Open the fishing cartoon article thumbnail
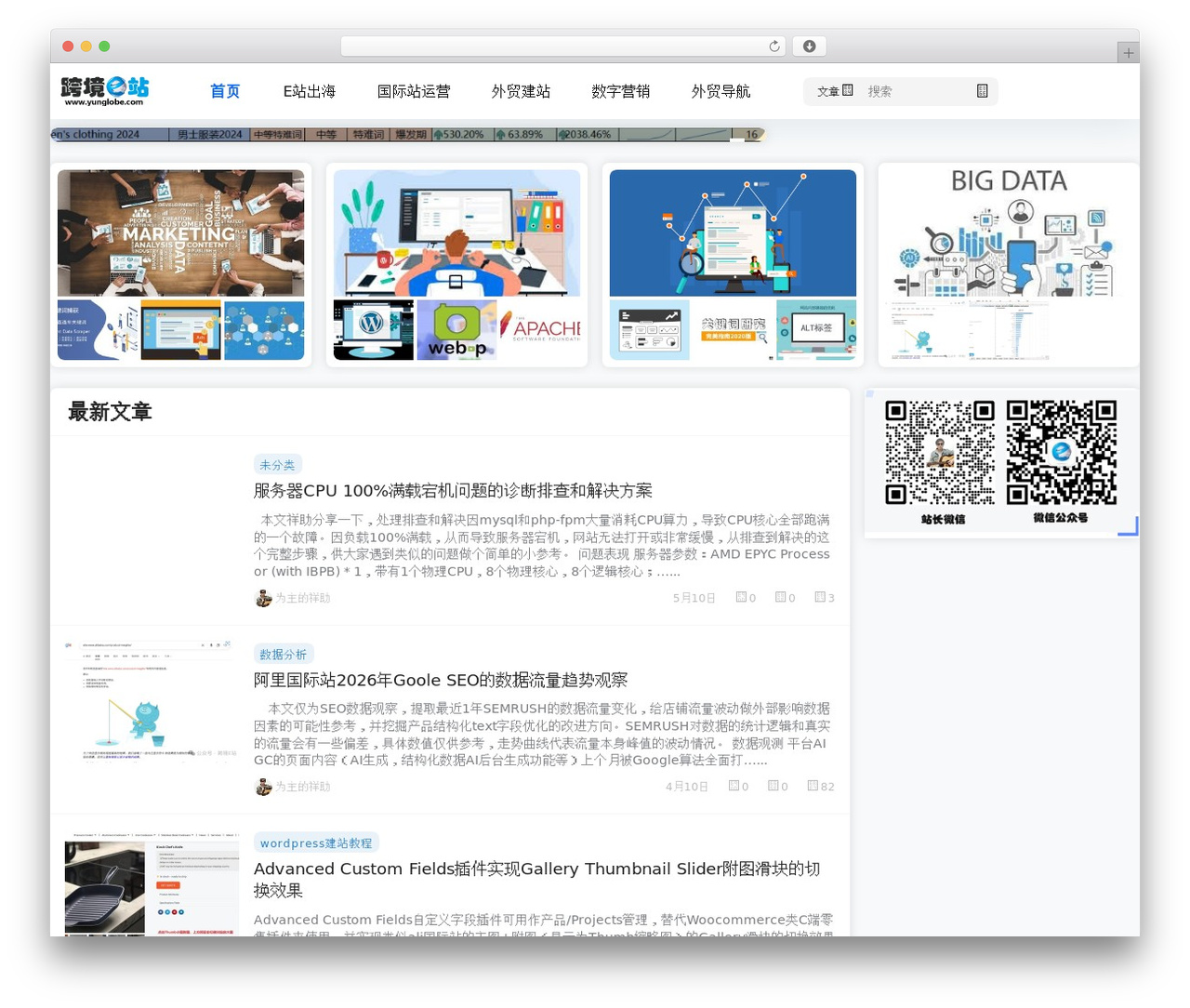The height and width of the screenshot is (1008, 1190). (x=152, y=700)
